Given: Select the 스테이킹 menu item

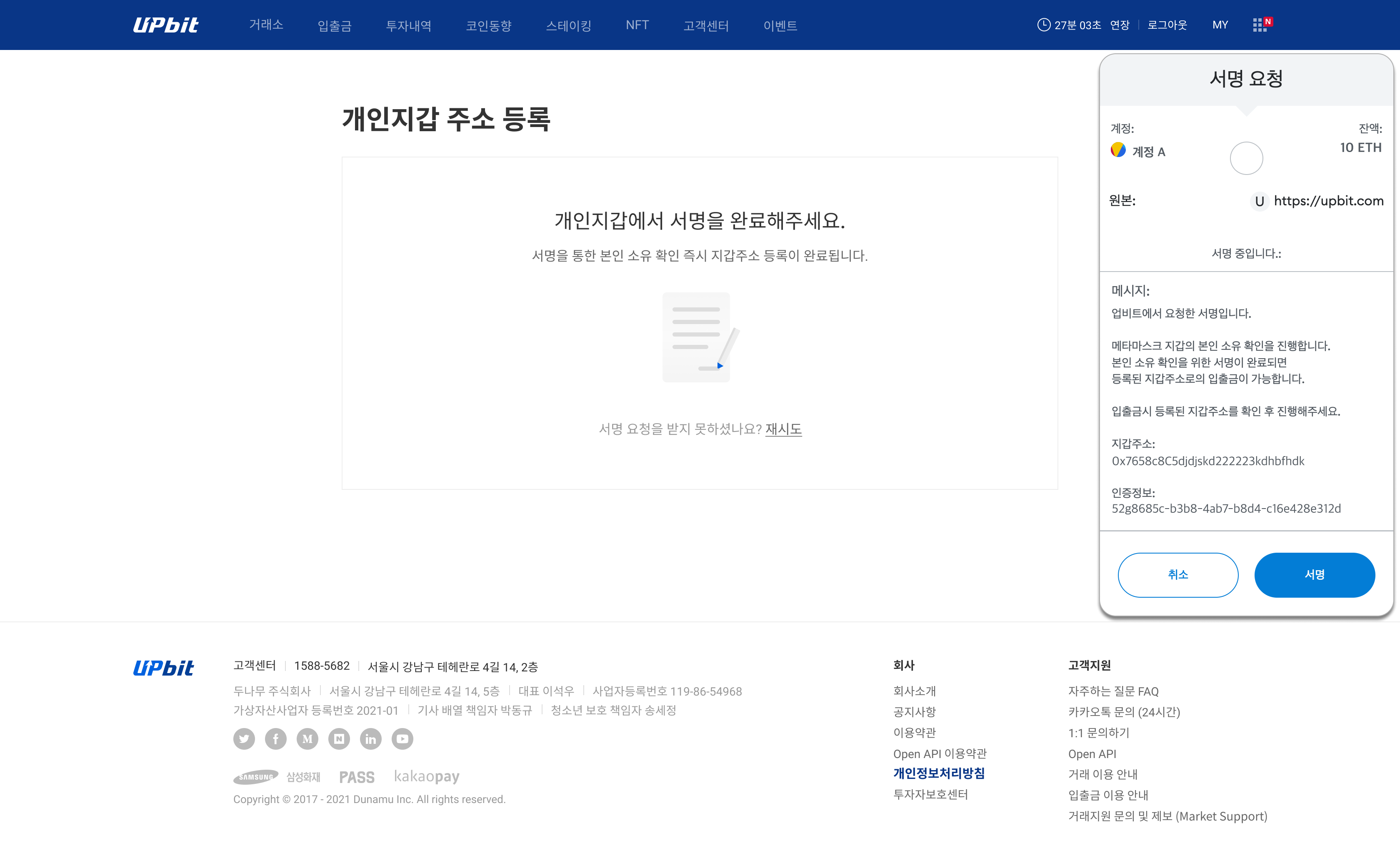Looking at the screenshot, I should tap(569, 25).
